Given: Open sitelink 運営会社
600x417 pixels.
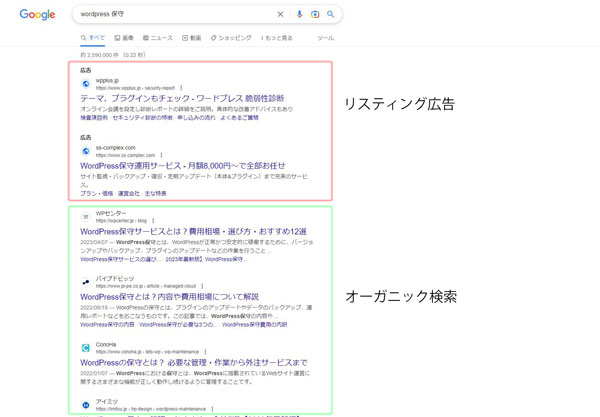Looking at the screenshot, I should pos(129,193).
